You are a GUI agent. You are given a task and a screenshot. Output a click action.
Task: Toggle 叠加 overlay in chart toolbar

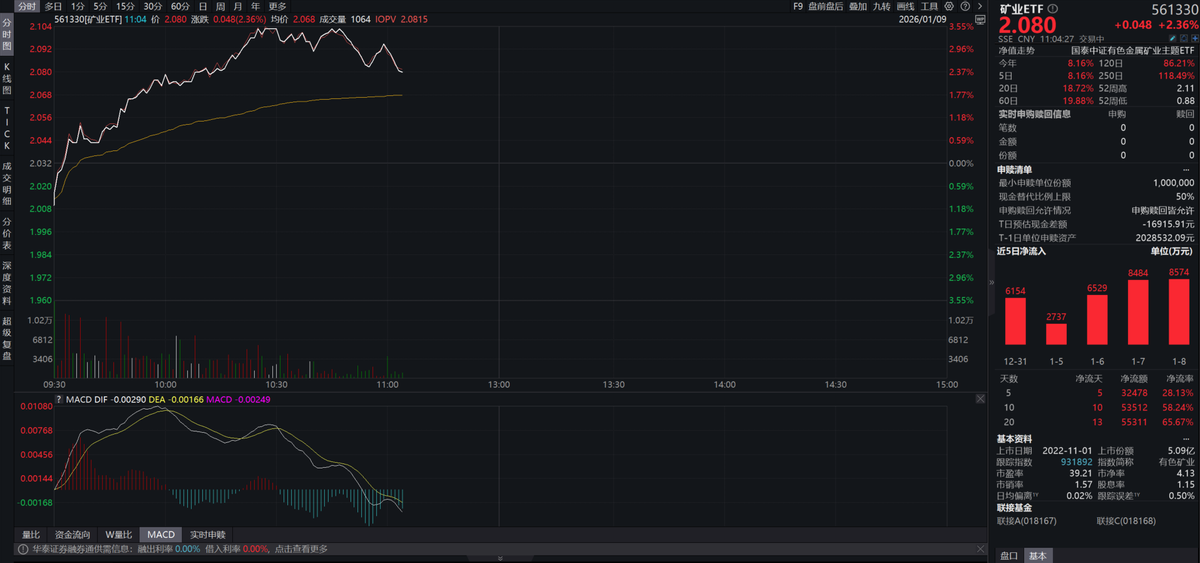point(857,6)
